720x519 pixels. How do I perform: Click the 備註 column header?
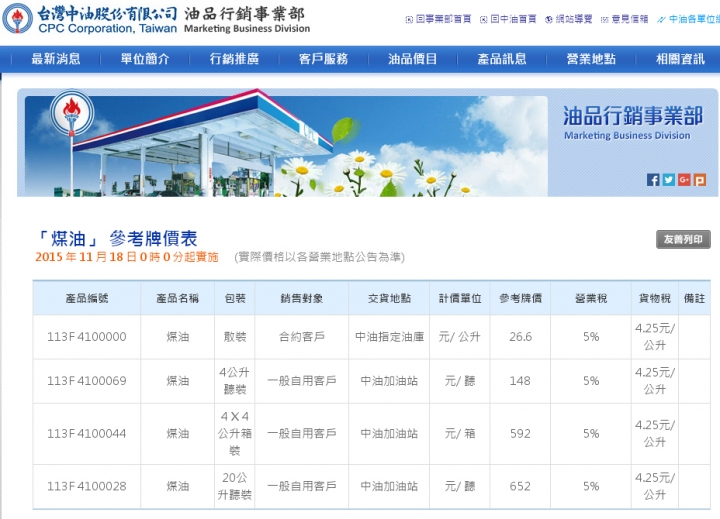(694, 299)
